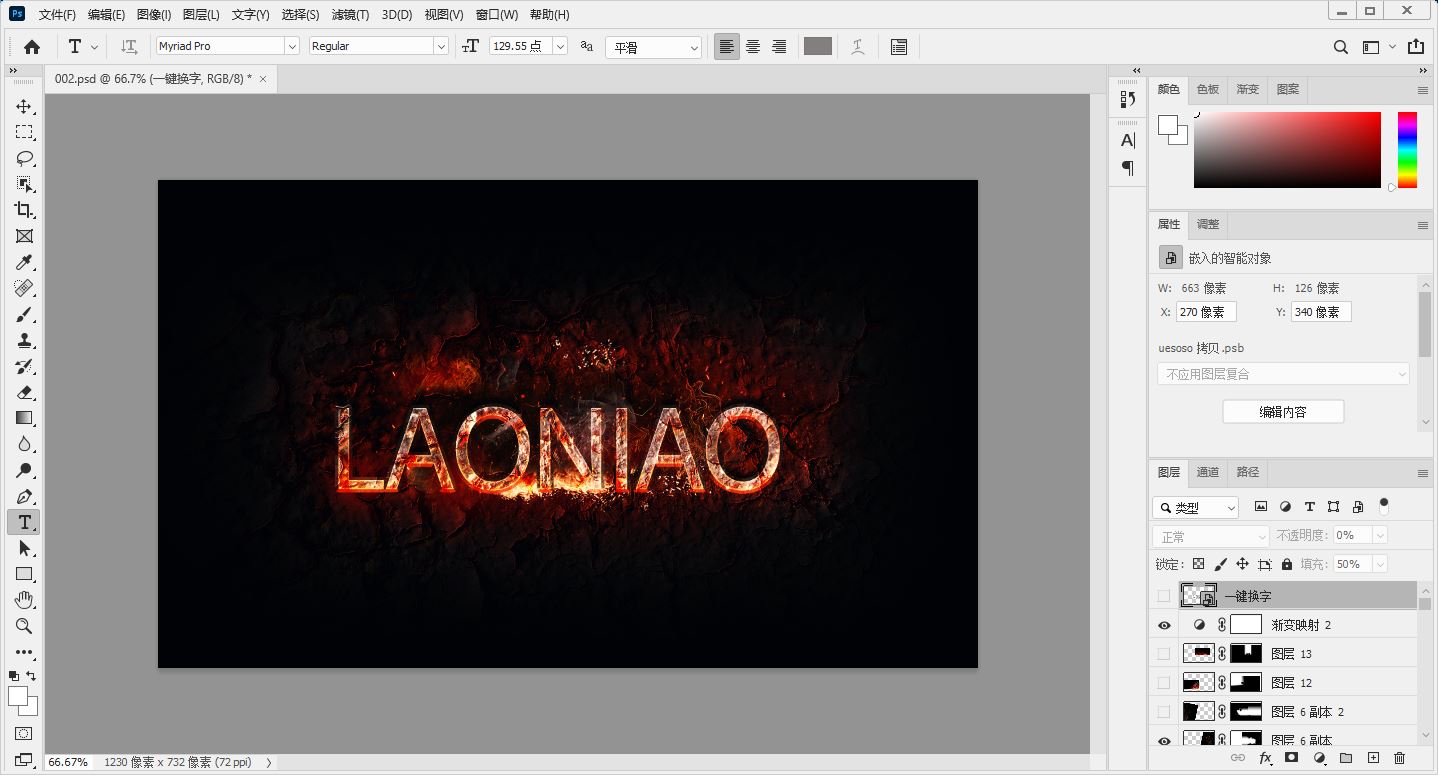Click the text color swatch in options bar

[817, 46]
